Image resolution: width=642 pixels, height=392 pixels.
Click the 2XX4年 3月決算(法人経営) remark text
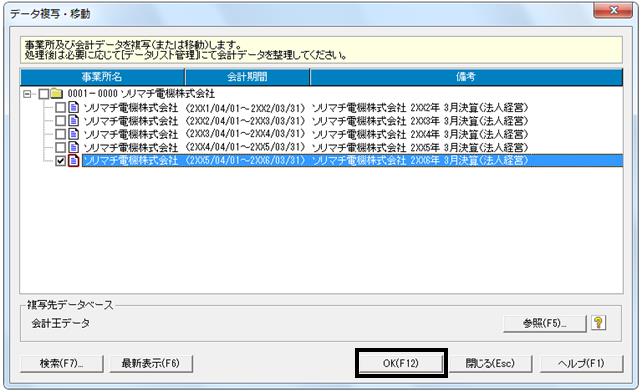pos(470,134)
